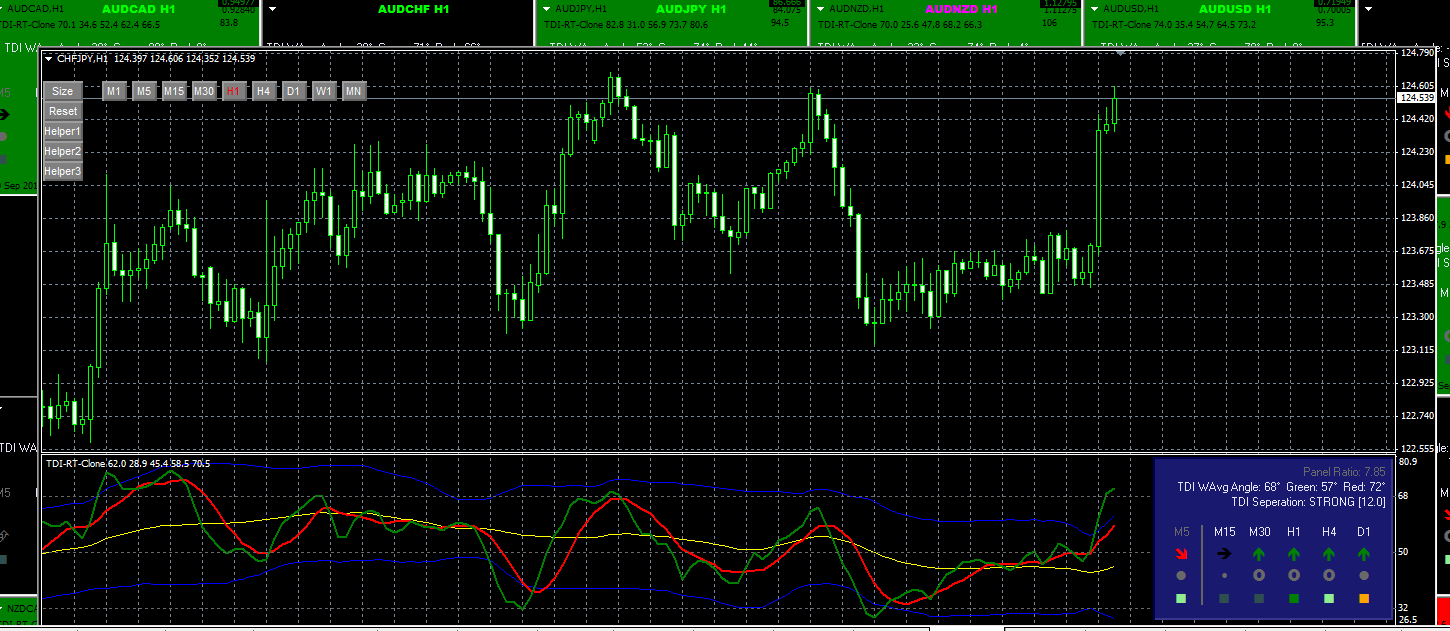
Task: Click the light green square under panel H4
Action: click(1329, 599)
